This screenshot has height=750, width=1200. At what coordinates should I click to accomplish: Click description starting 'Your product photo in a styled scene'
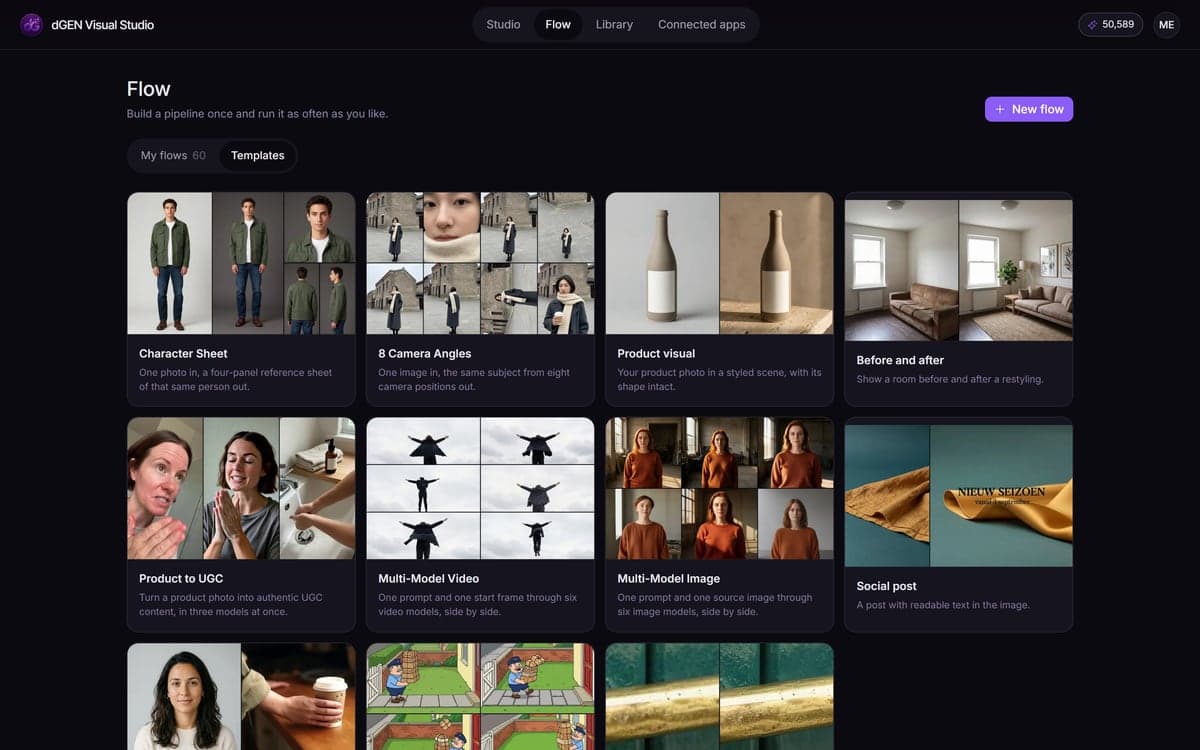coord(719,379)
